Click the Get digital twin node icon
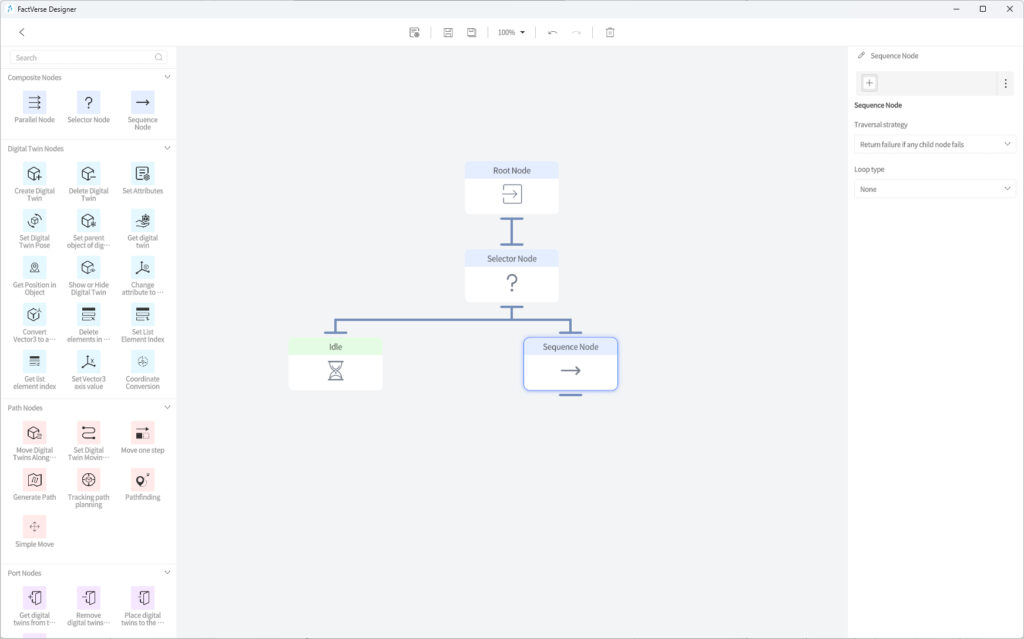Viewport: 1024px width, 639px height. point(142,221)
